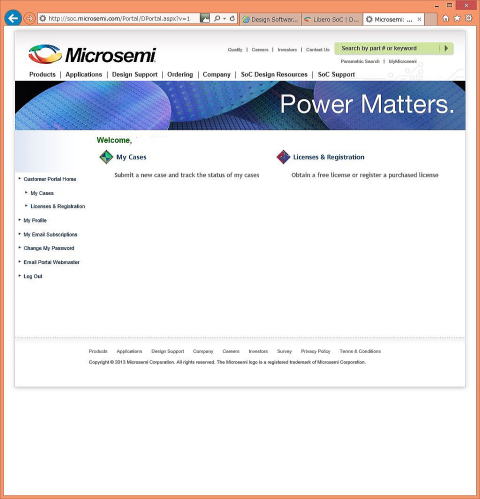Minimize the browser window
Screen dimensions: 480x499
[437, 5]
